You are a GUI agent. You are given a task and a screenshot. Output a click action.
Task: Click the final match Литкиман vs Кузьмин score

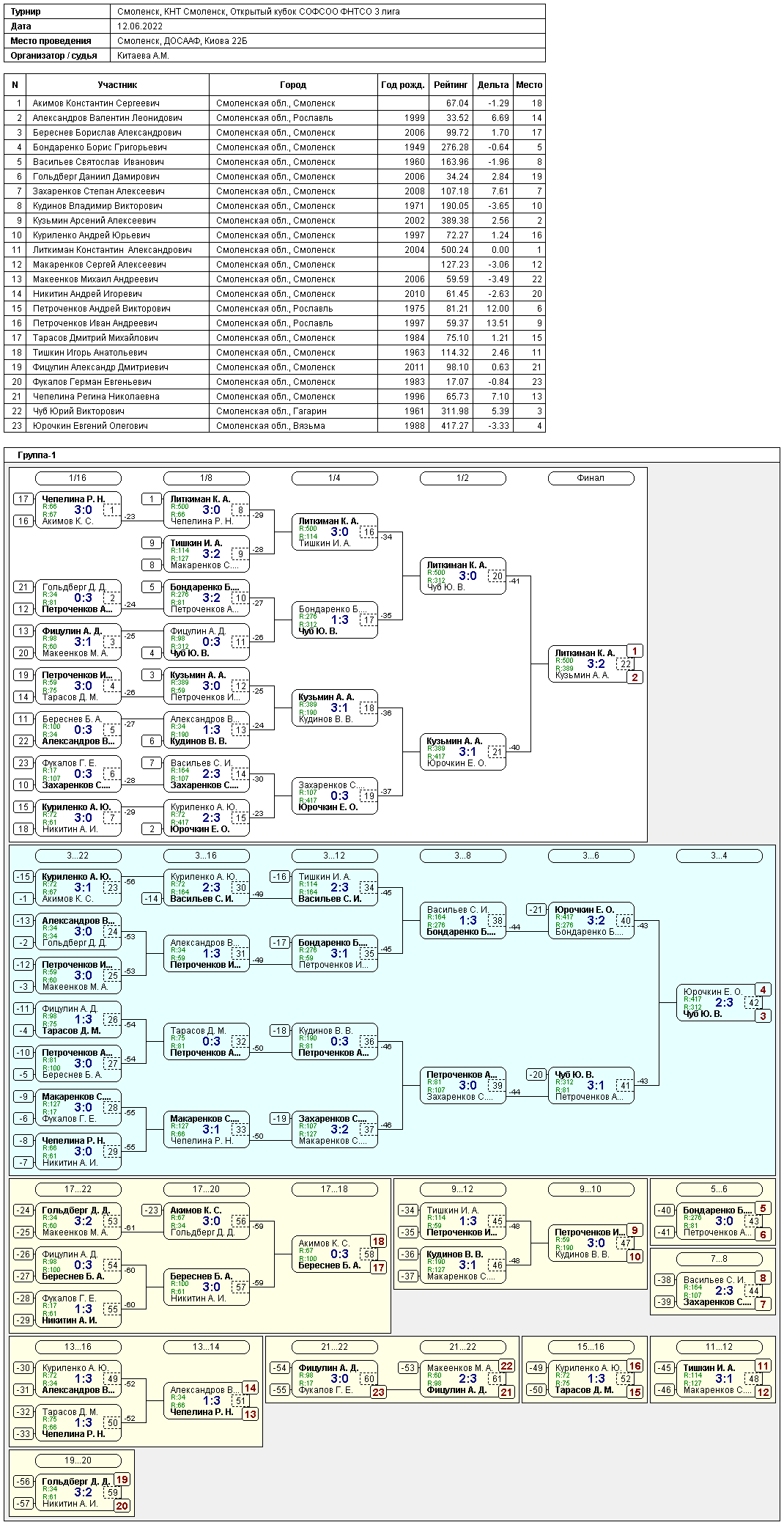(x=596, y=664)
